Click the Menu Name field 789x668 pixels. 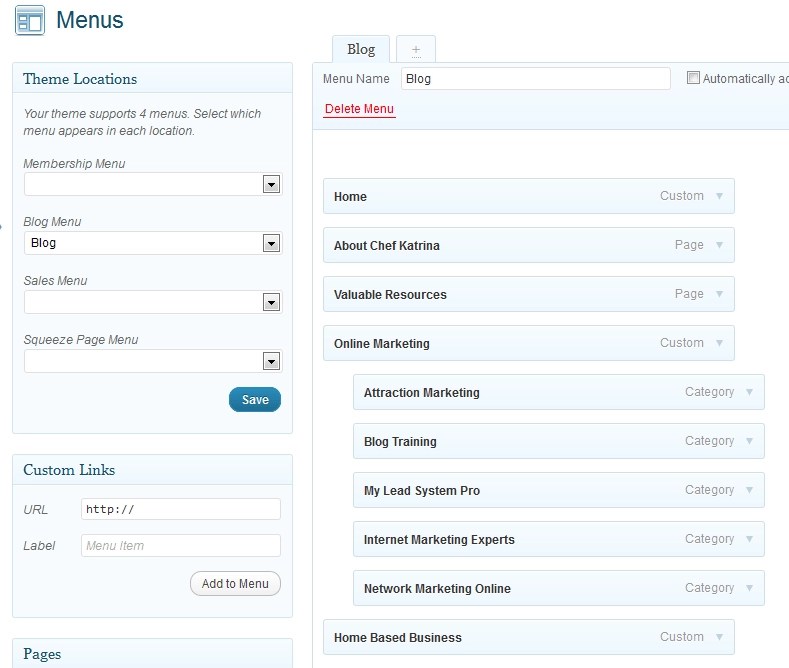pyautogui.click(x=535, y=79)
